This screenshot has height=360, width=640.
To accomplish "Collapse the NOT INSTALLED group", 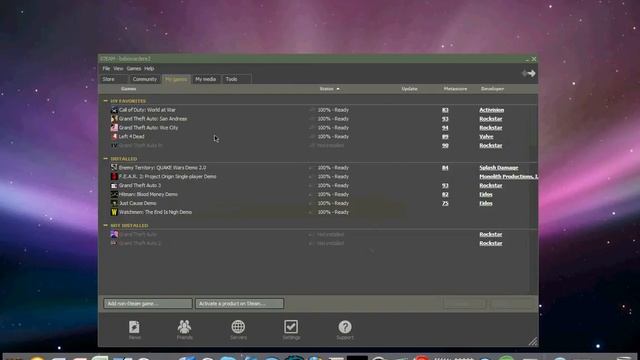I will (x=106, y=225).
